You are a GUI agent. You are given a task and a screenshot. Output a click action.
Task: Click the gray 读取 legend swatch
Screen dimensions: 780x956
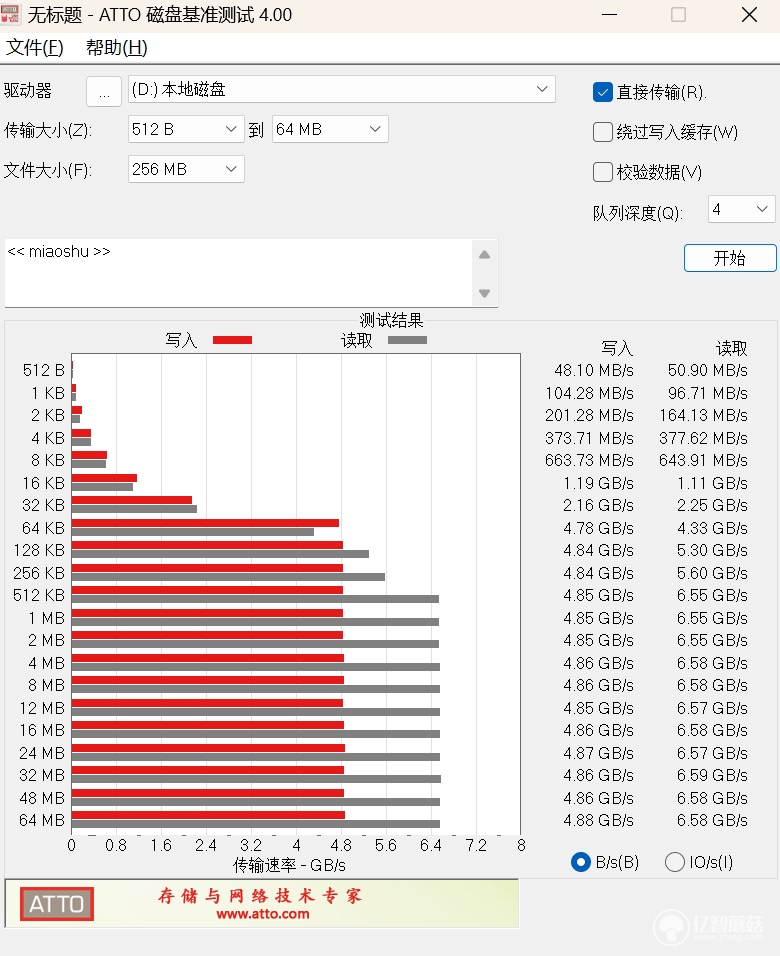tap(407, 340)
